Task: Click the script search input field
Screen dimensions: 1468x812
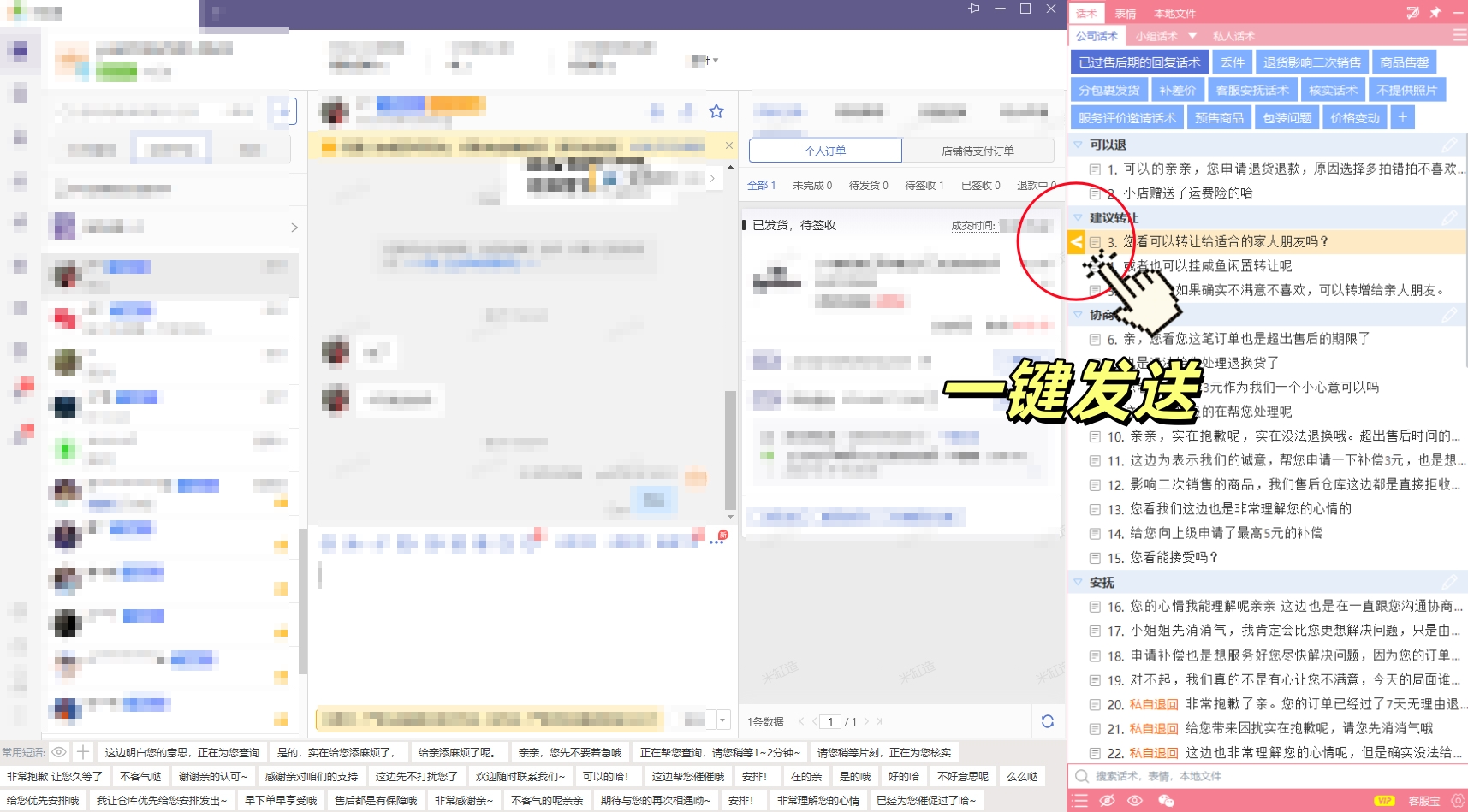Action: pyautogui.click(x=1267, y=776)
